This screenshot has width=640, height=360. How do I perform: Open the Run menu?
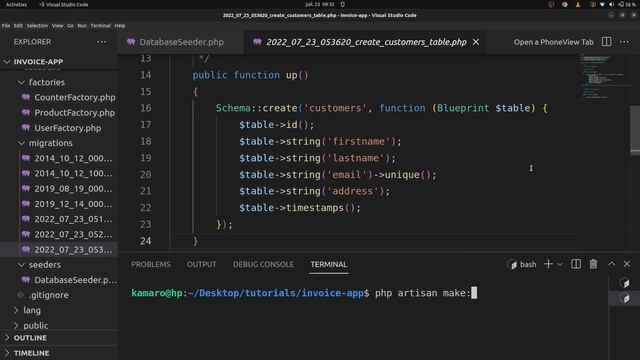[82, 25]
